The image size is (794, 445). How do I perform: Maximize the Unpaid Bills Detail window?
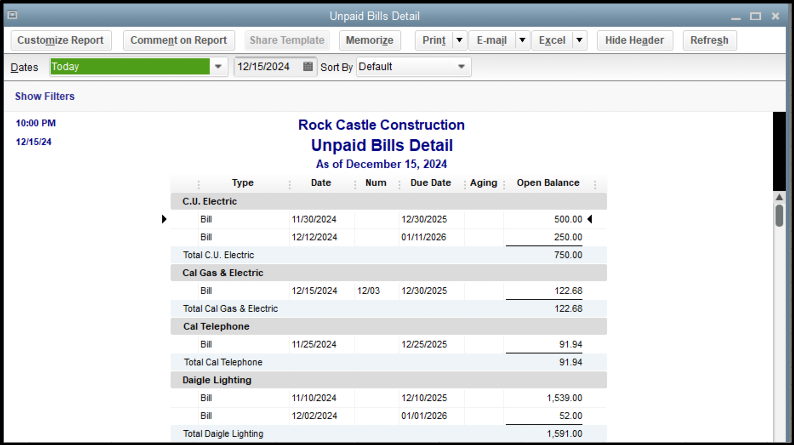tap(756, 16)
